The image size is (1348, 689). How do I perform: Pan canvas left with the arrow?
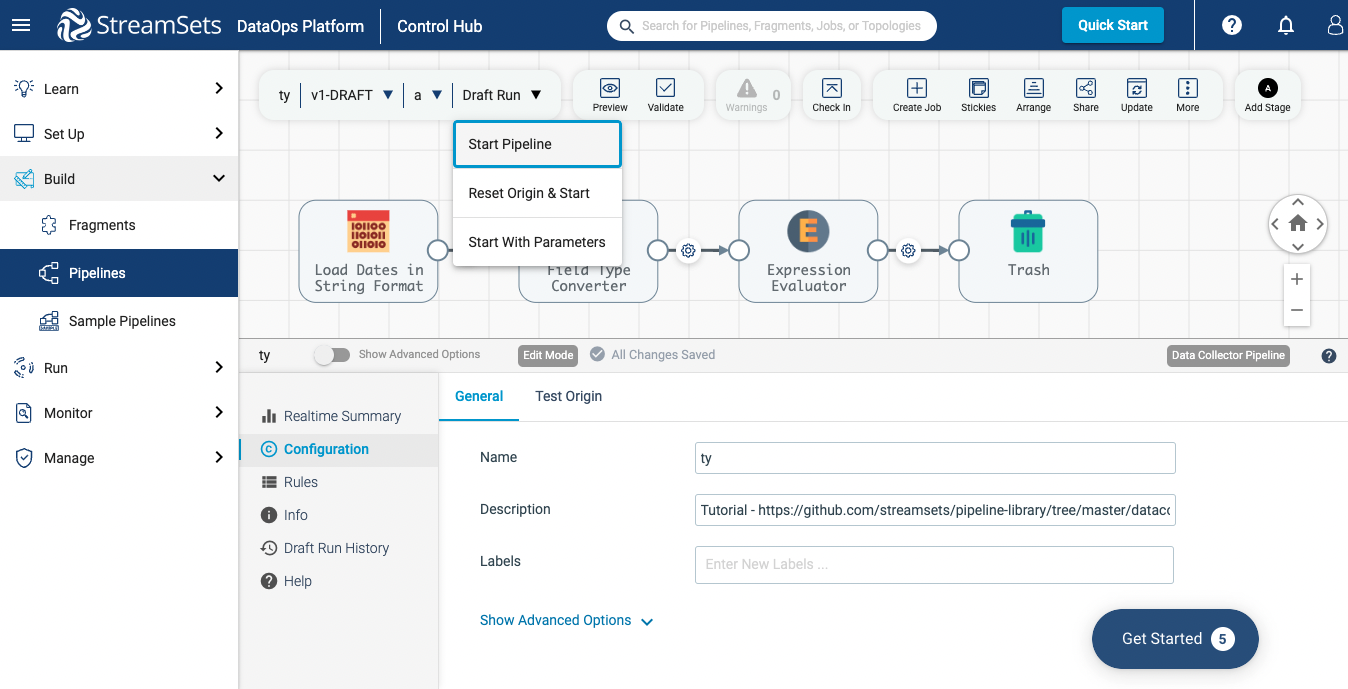[x=1275, y=224]
